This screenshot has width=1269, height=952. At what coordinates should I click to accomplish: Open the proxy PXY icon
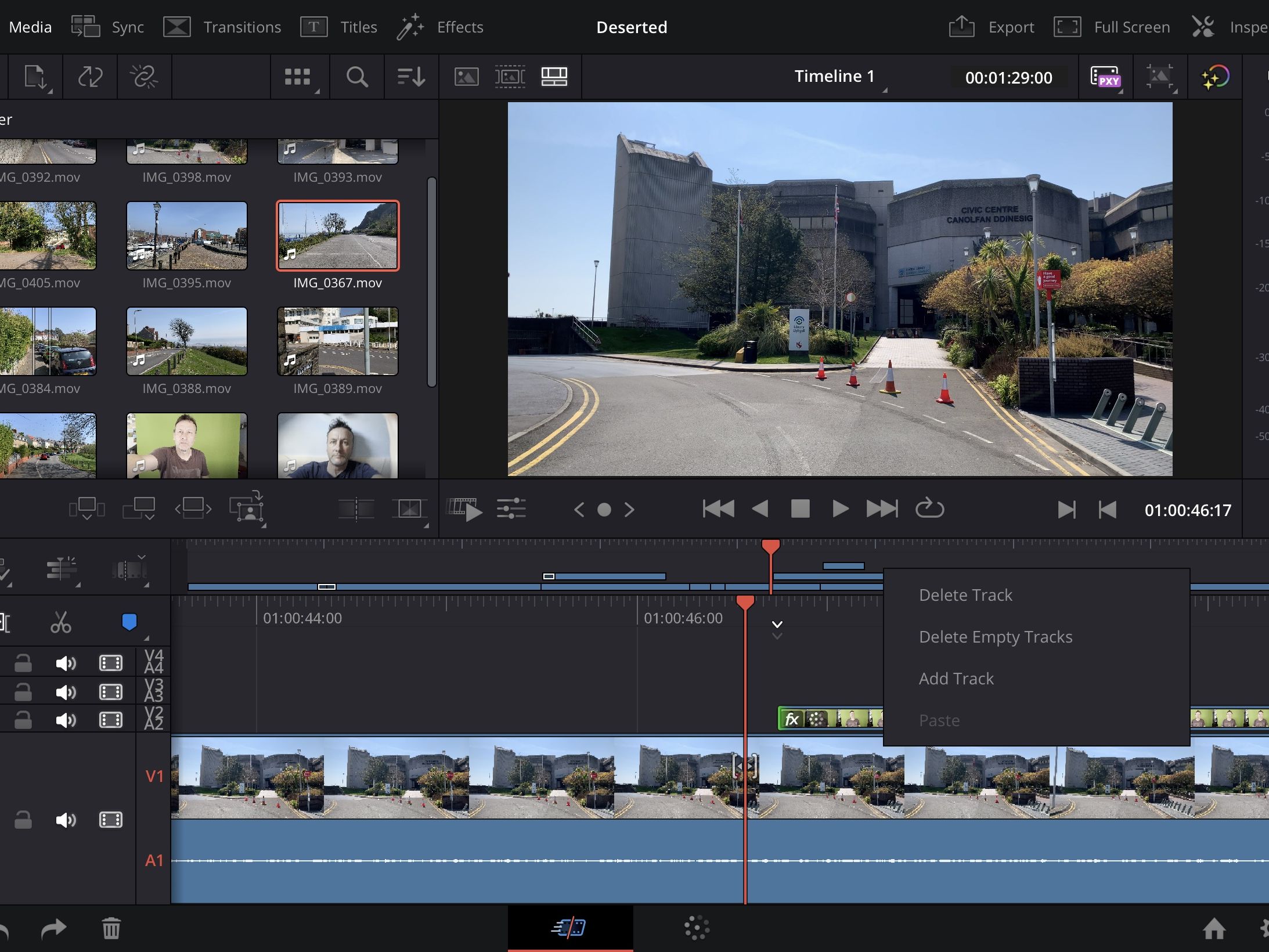click(1105, 77)
